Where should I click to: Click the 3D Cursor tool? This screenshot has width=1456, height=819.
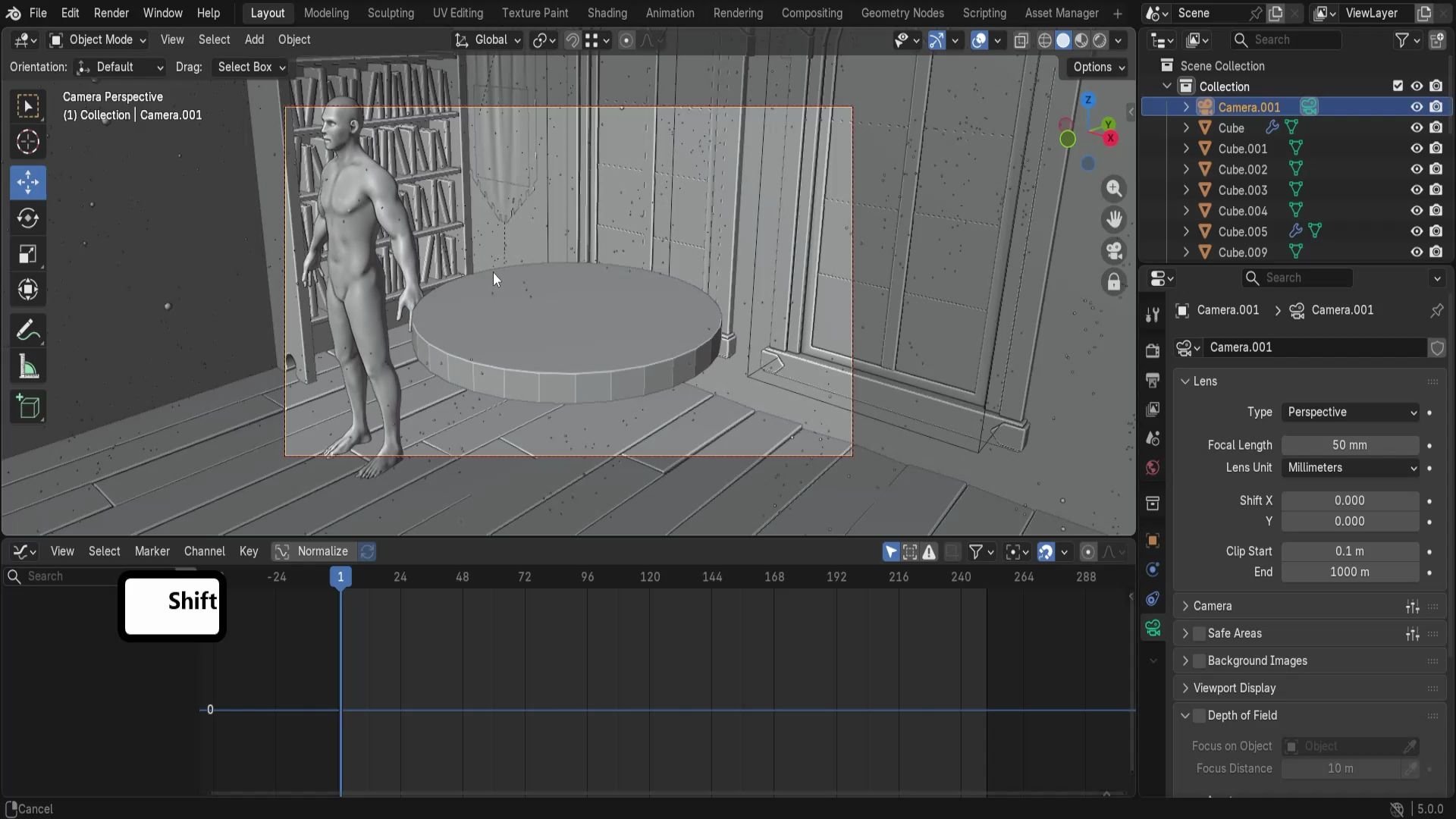tap(28, 142)
